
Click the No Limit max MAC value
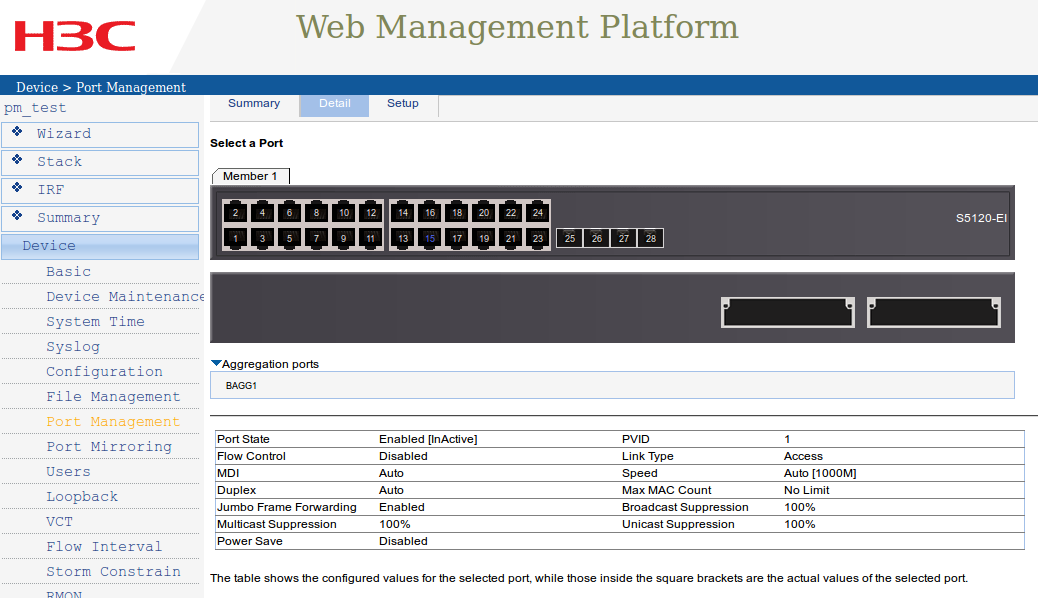click(x=807, y=491)
